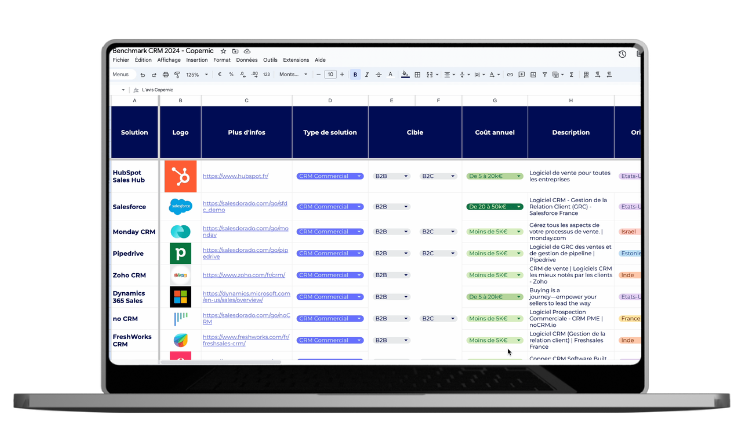Star the Benchmark CRM 2024 document
Image resolution: width=750 pixels, height=434 pixels.
pyautogui.click(x=223, y=51)
